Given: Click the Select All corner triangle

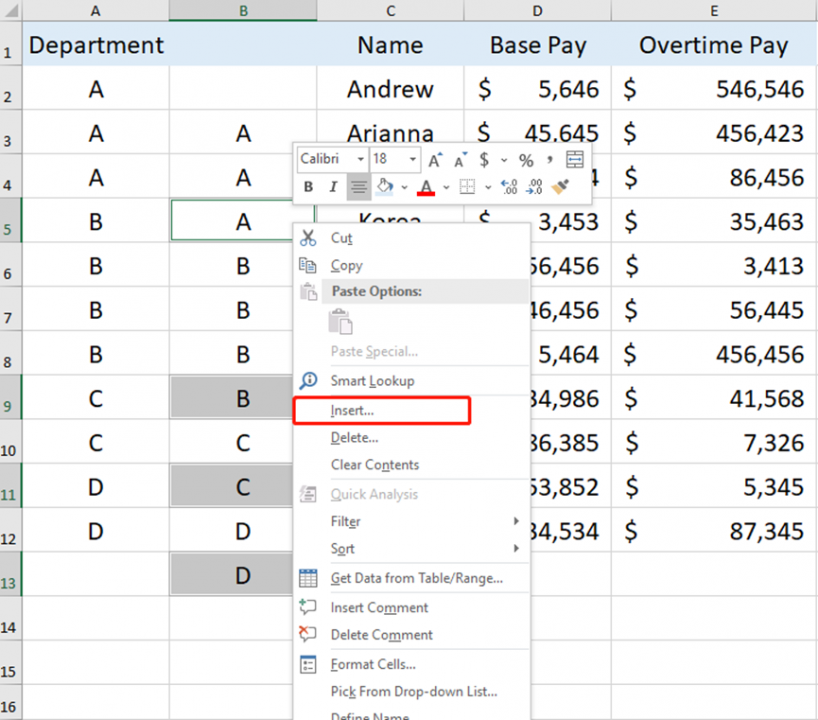Looking at the screenshot, I should [x=11, y=11].
